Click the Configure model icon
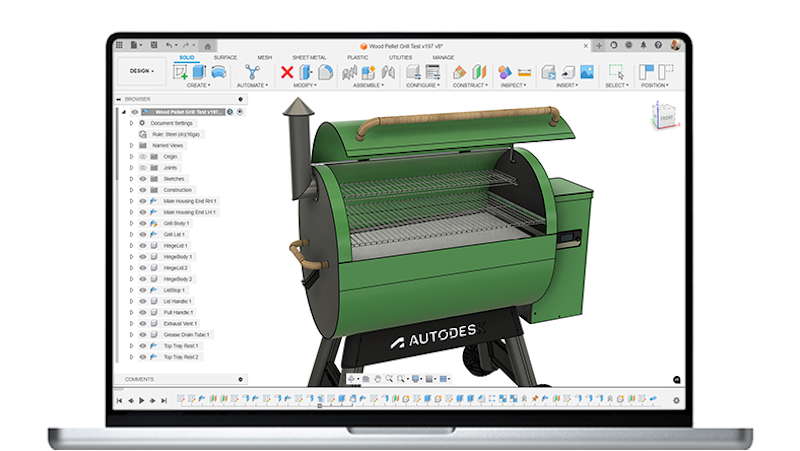The width and height of the screenshot is (800, 451). 413,72
